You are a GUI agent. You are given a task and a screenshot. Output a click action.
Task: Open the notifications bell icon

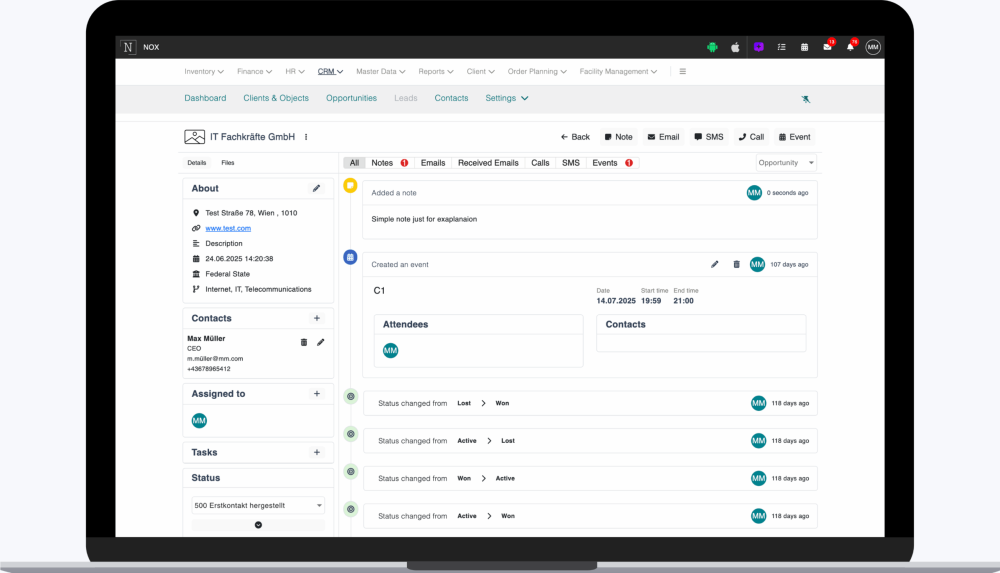[850, 47]
